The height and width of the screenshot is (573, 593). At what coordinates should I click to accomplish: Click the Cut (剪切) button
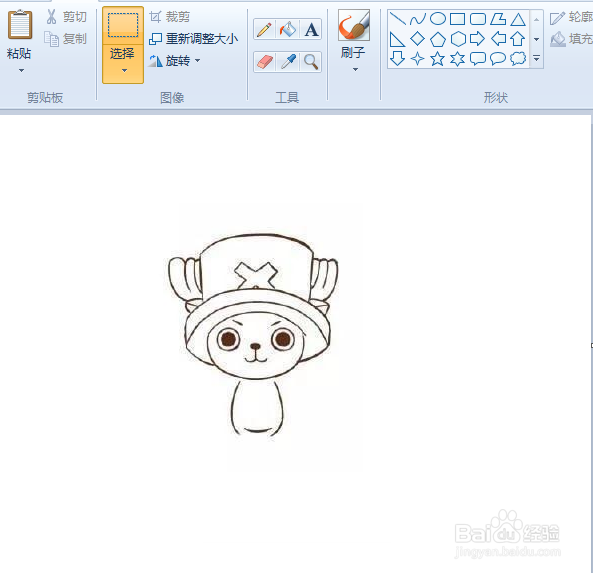coord(66,17)
